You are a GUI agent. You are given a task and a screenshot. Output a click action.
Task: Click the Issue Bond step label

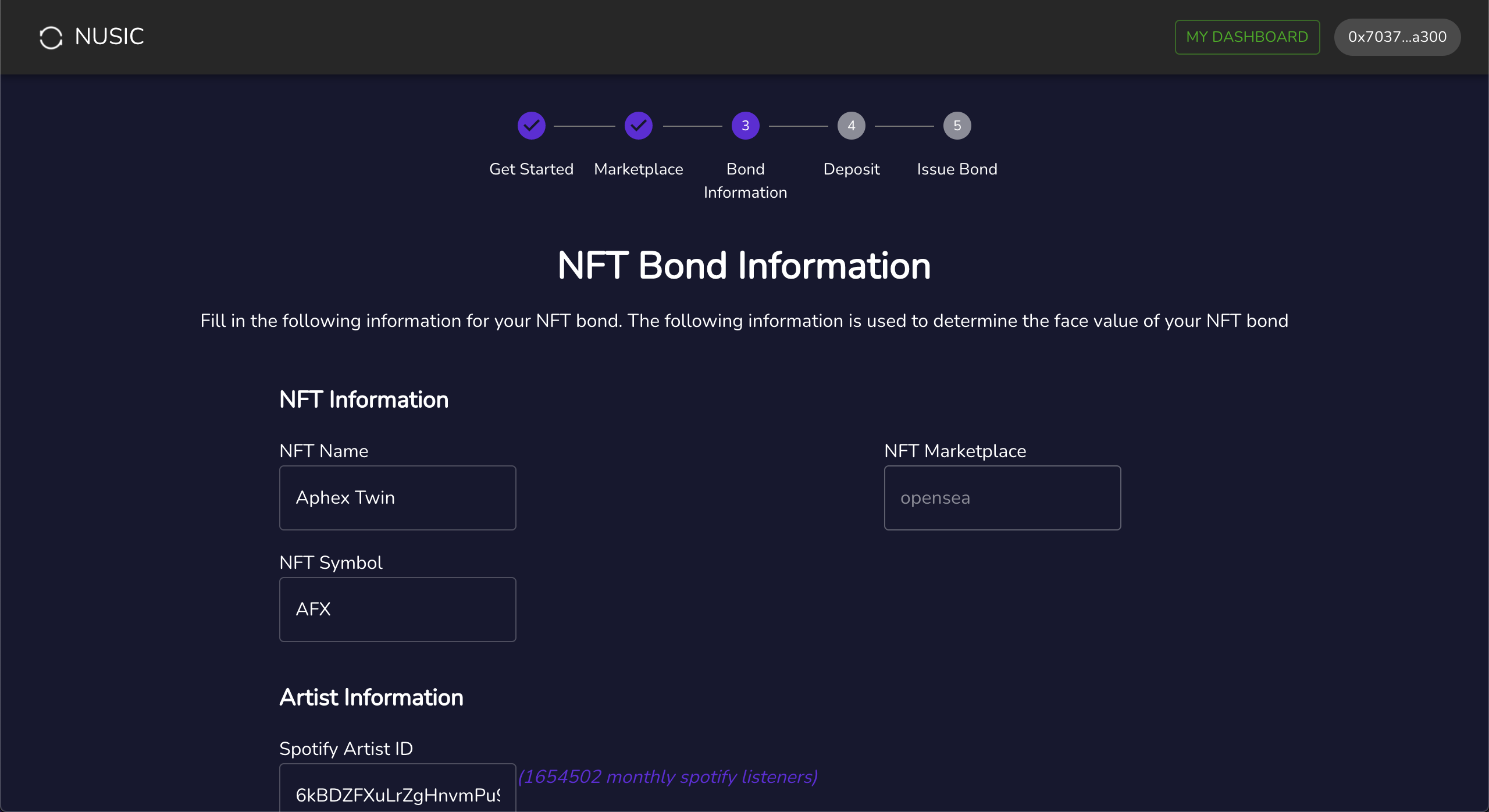[x=956, y=169]
